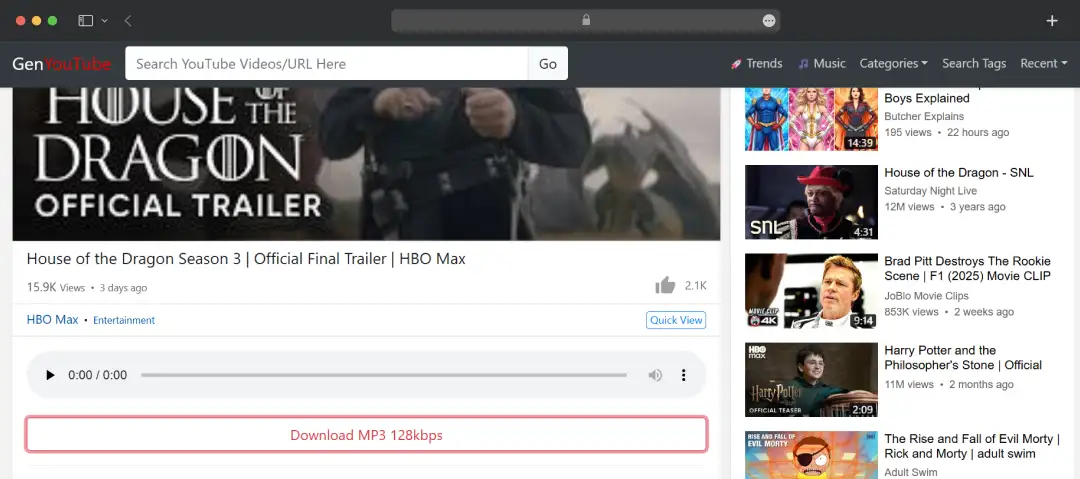
Task: Click the Go search button
Action: [x=548, y=63]
